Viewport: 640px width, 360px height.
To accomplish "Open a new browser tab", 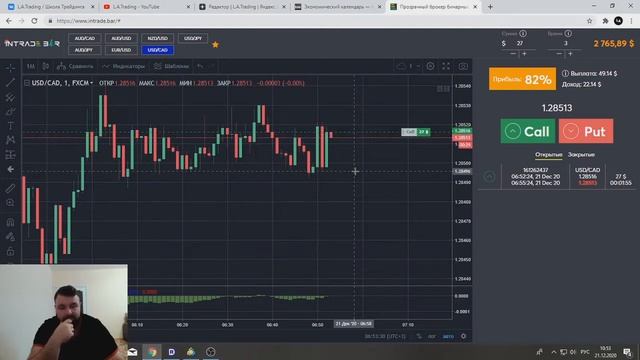I will 490,7.
